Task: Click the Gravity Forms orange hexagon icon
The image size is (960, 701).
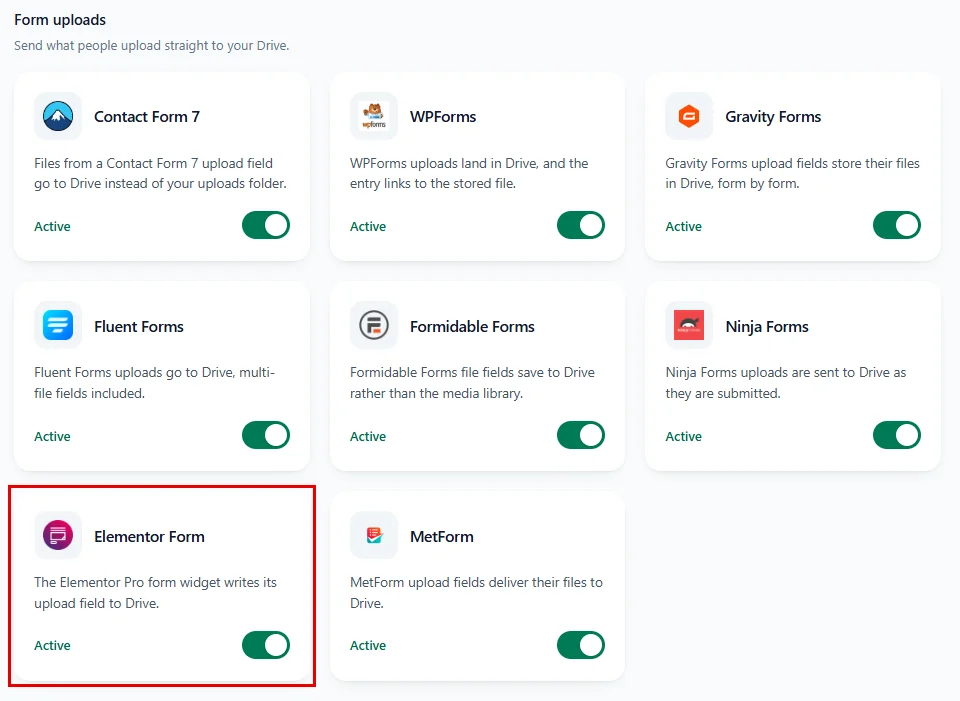Action: click(x=689, y=116)
